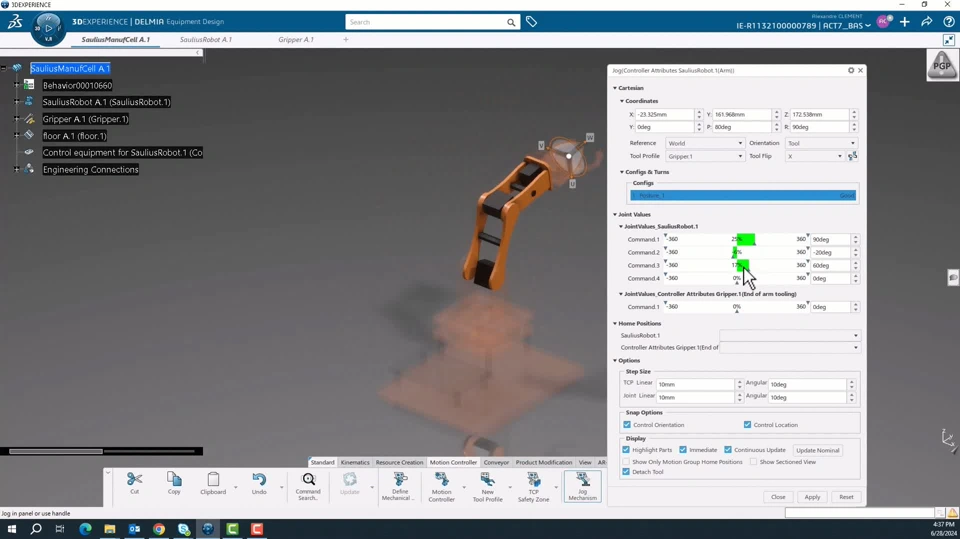Expand SauliusRobot A.1 tree node
960x539 pixels.
[x=17, y=102]
